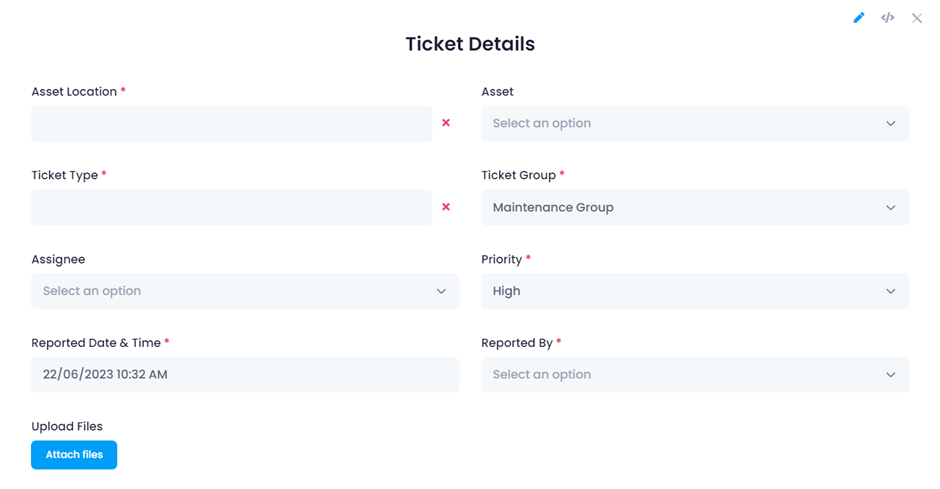Open the Ticket Group dropdown arrow

point(891,207)
